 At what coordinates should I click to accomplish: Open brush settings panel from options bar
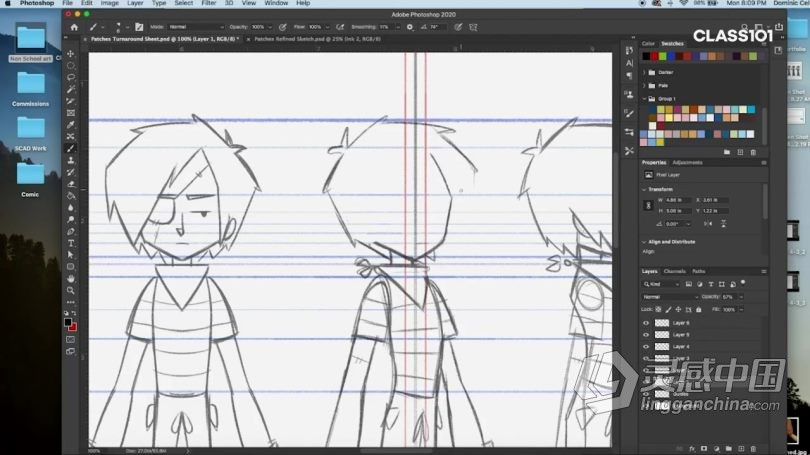point(139,27)
